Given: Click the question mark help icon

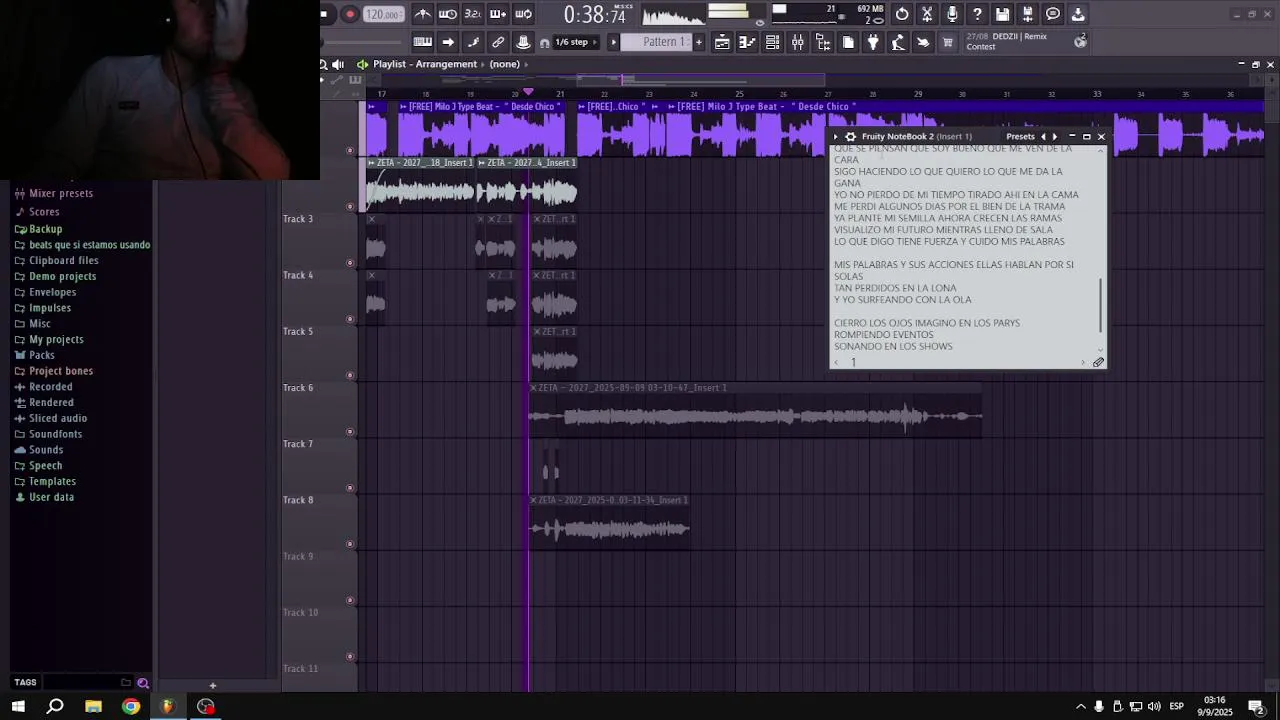Looking at the screenshot, I should click(x=977, y=14).
